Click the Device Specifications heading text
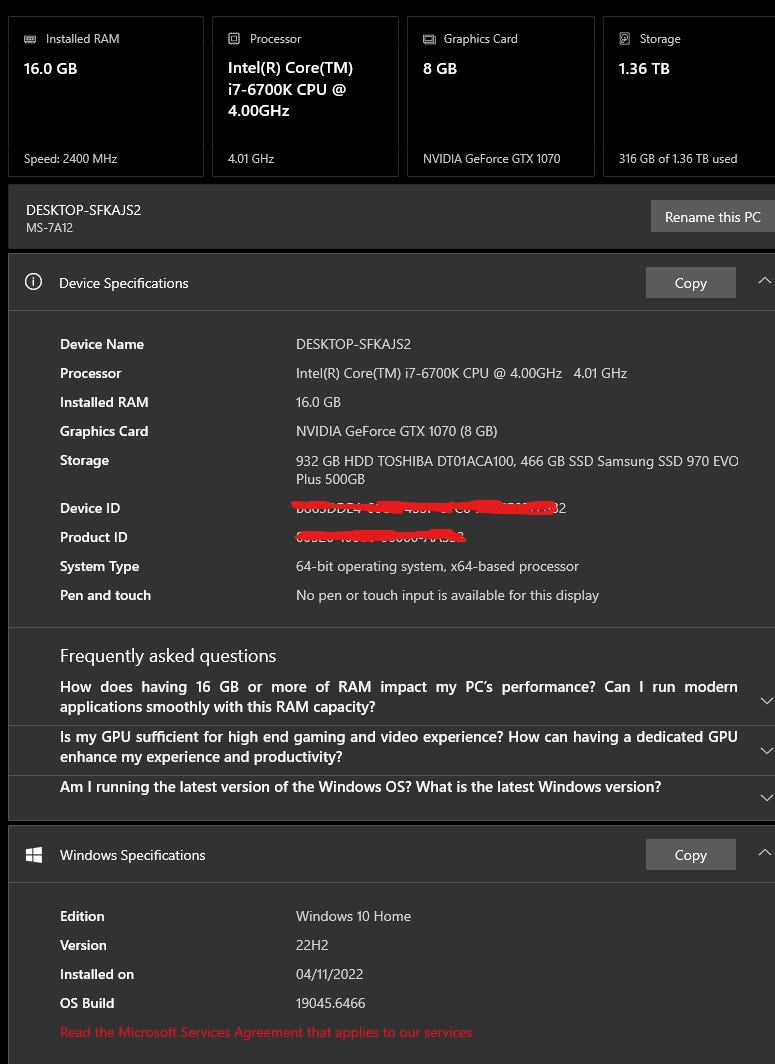Viewport: 775px width, 1064px height. pos(124,283)
